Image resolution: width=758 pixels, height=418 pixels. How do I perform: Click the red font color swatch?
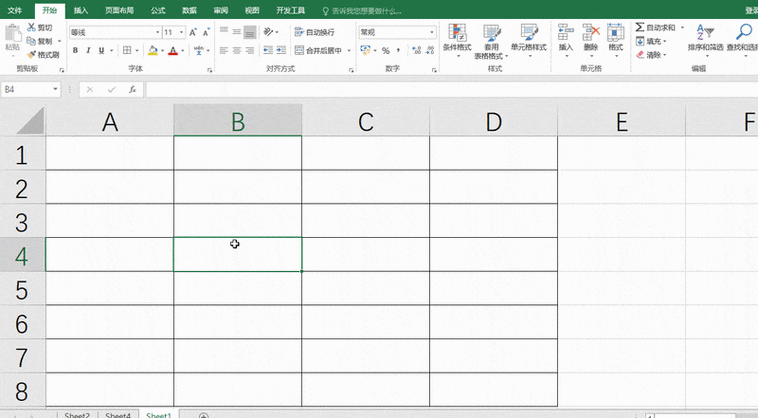(172, 50)
